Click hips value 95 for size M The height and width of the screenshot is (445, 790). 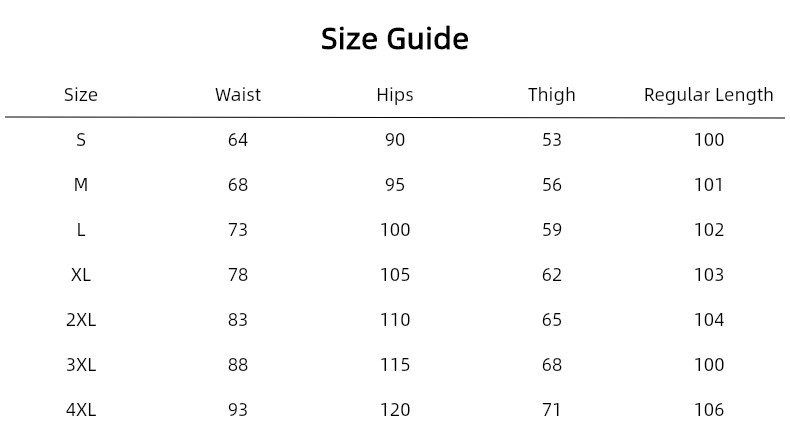click(395, 185)
